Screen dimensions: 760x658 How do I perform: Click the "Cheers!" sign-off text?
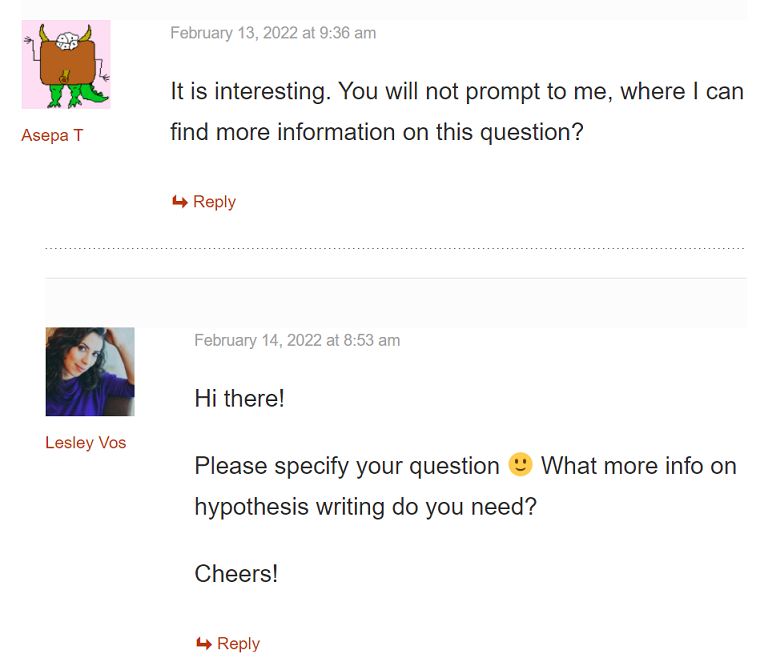(x=236, y=574)
